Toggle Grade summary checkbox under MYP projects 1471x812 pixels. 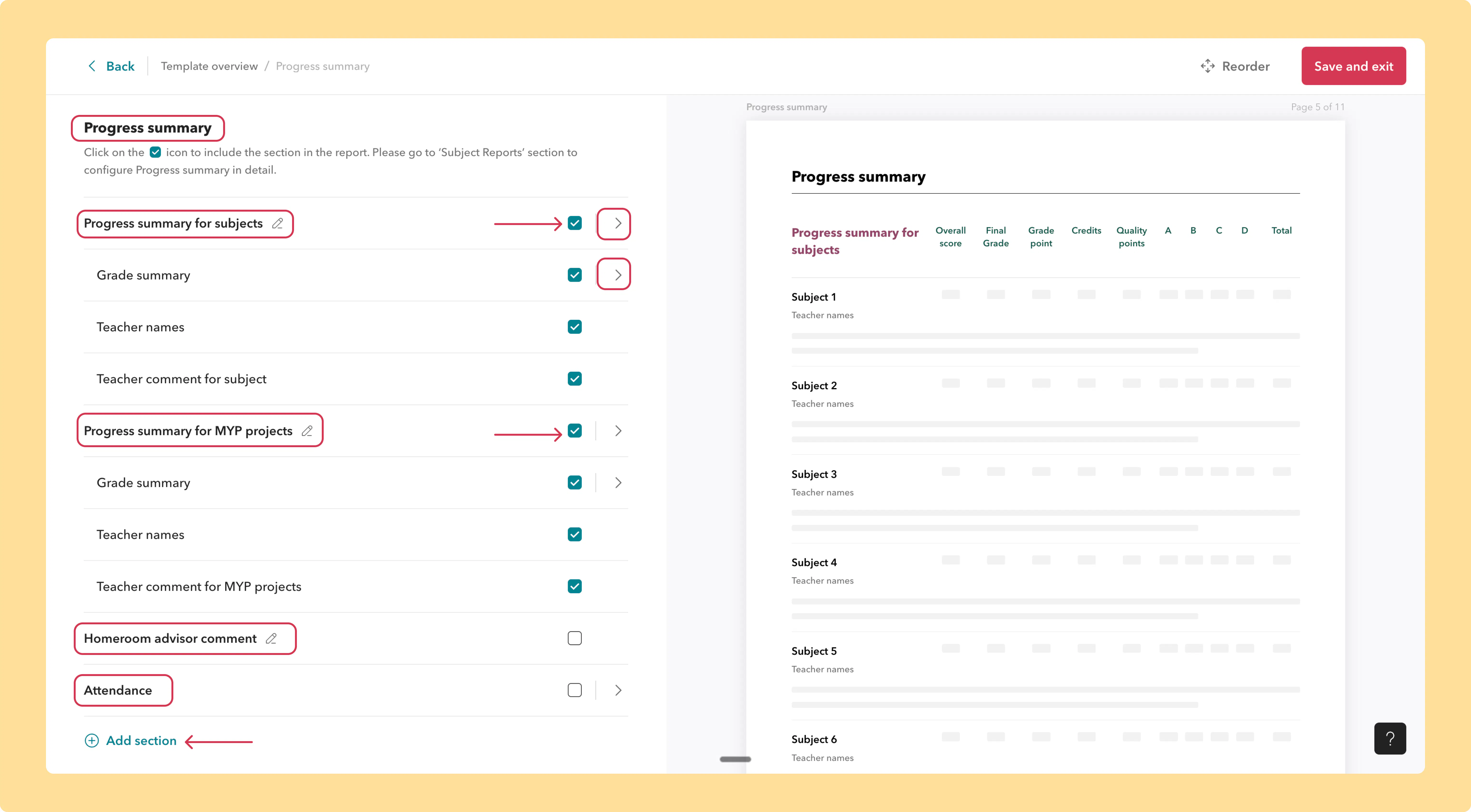click(574, 483)
